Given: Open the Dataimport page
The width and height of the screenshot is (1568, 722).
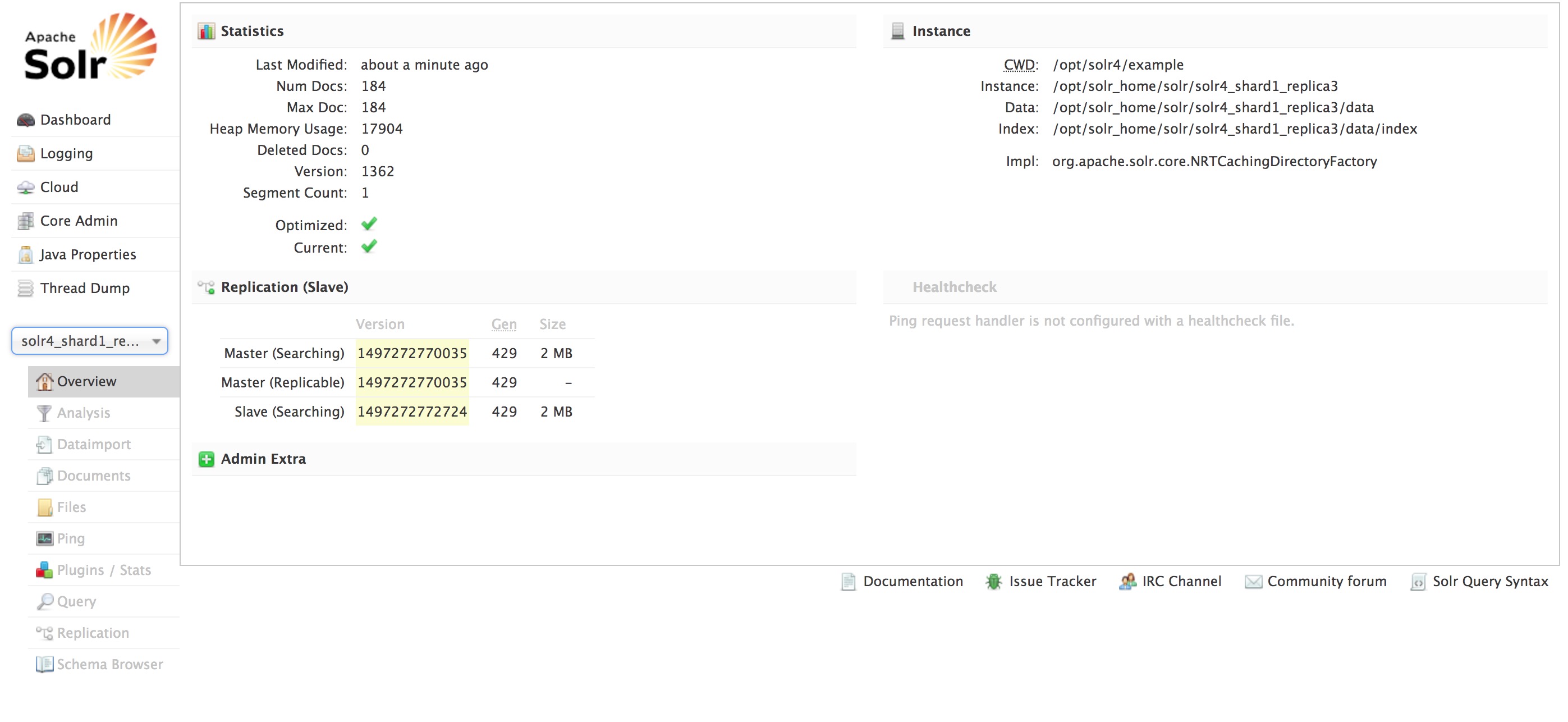Looking at the screenshot, I should tap(94, 445).
